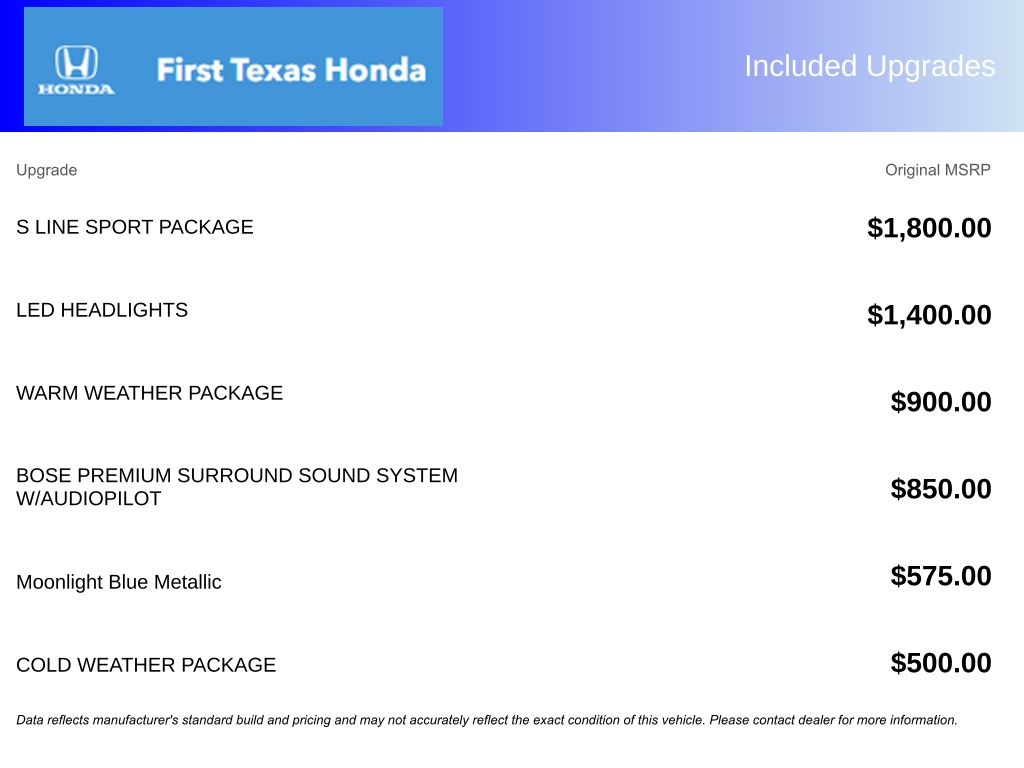The width and height of the screenshot is (1024, 768).
Task: Click the $850.00 MSRP value
Action: click(x=941, y=489)
